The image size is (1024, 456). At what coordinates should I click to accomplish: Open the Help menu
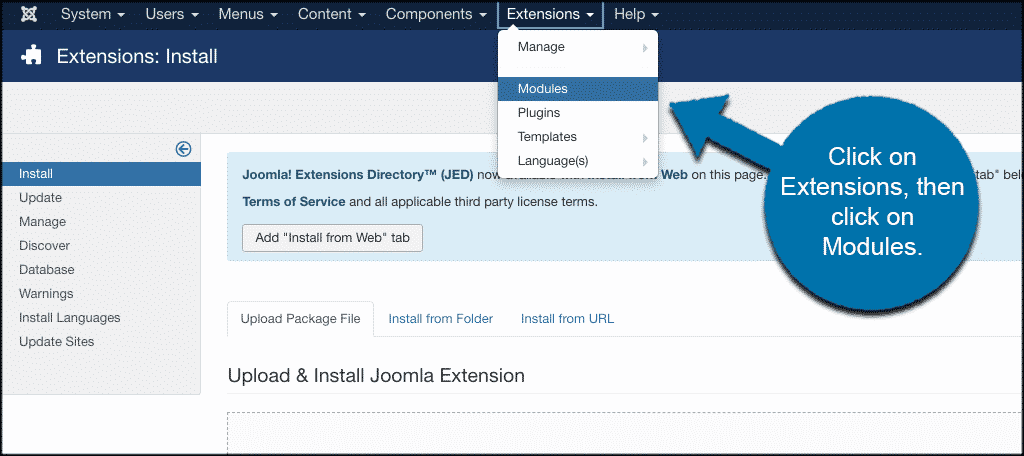point(636,14)
